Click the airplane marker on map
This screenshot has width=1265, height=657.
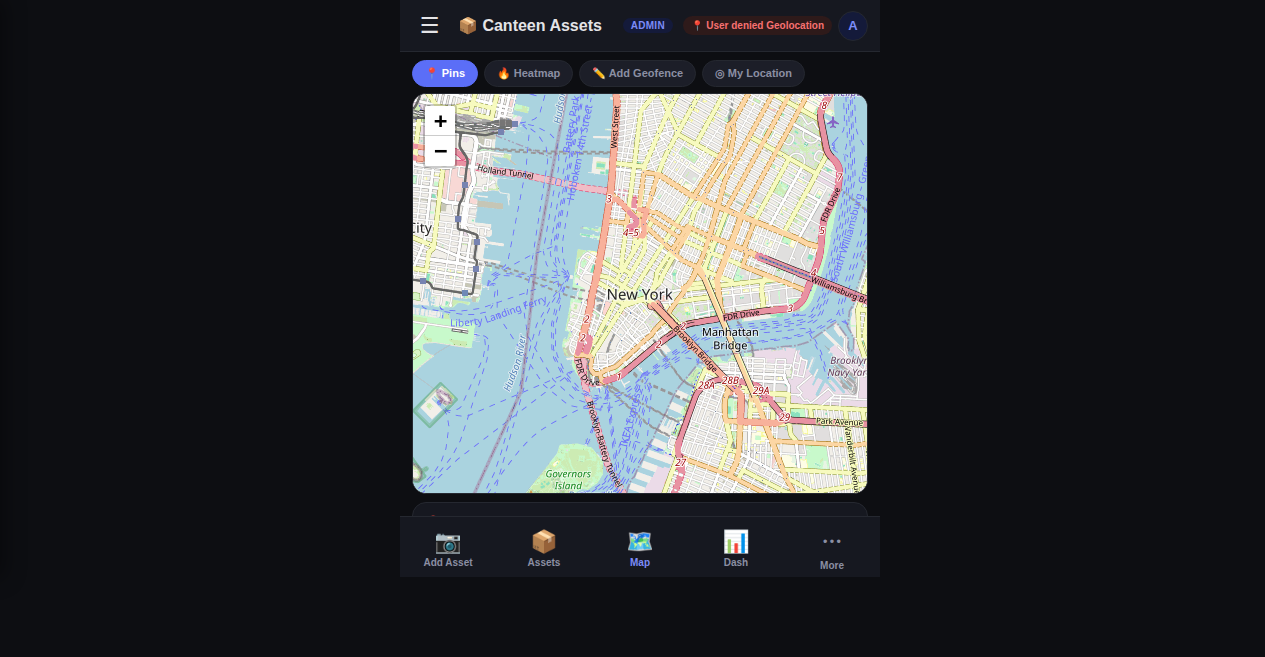(x=832, y=122)
